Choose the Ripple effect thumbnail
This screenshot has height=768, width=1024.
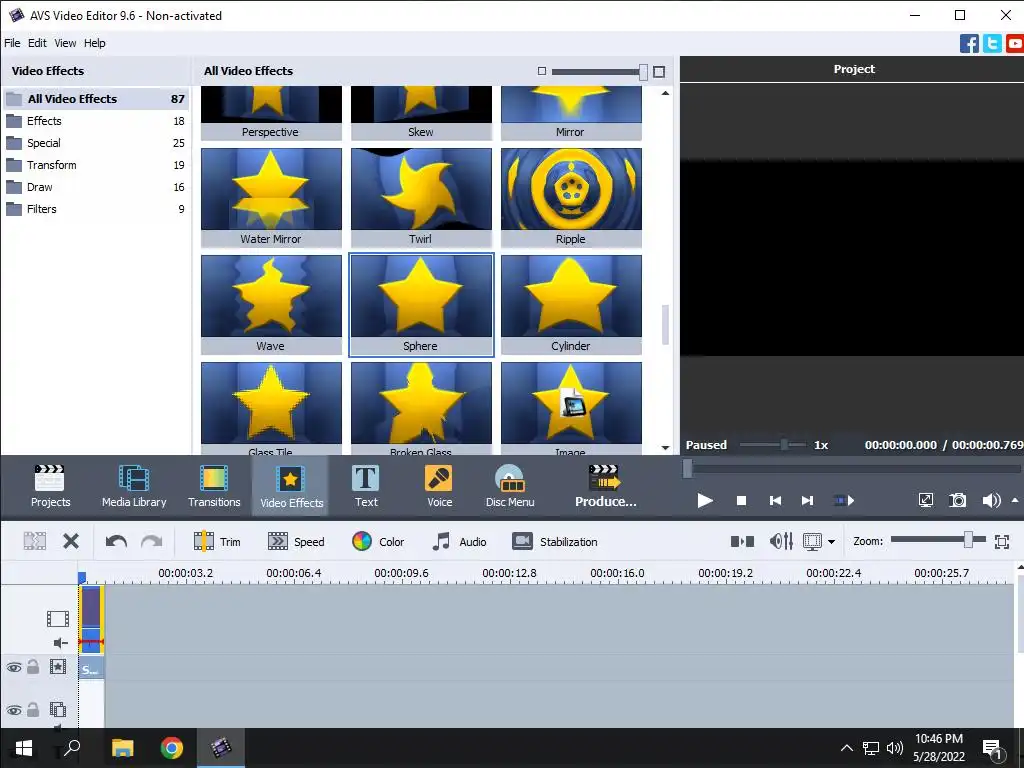tap(571, 197)
